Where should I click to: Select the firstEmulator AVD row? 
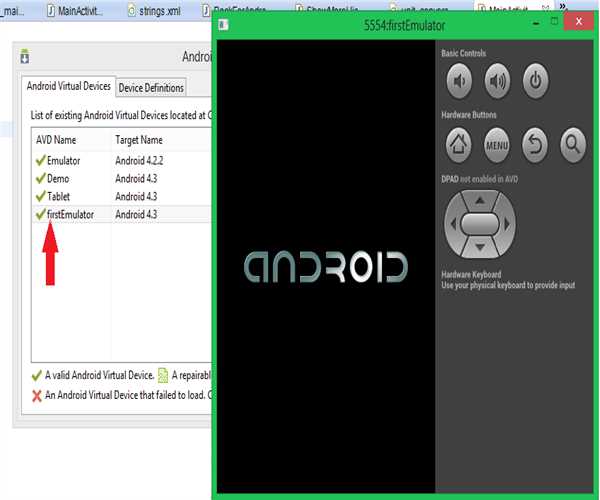[x=77, y=214]
